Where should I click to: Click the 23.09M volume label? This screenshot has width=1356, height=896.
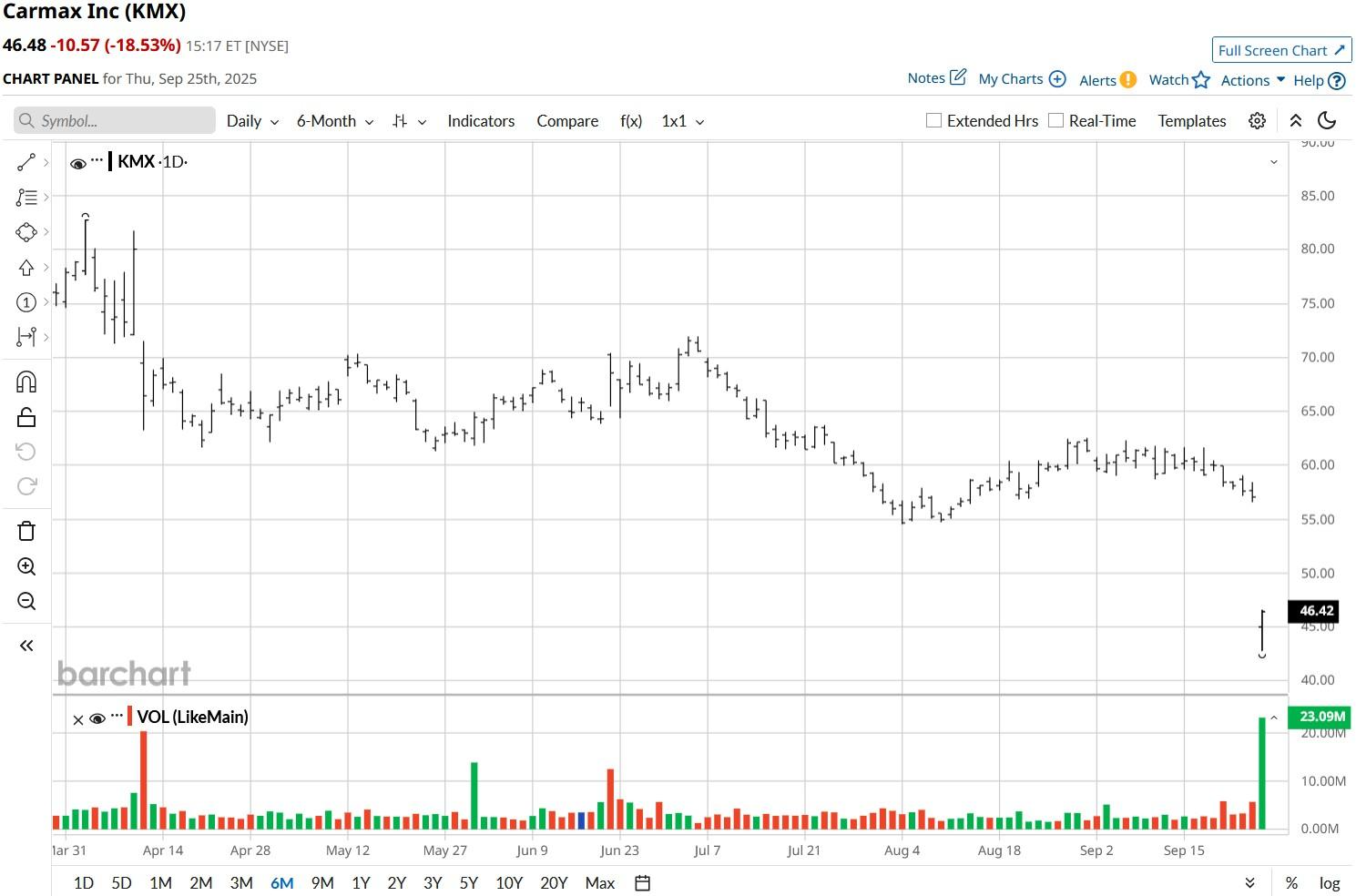tap(1320, 717)
